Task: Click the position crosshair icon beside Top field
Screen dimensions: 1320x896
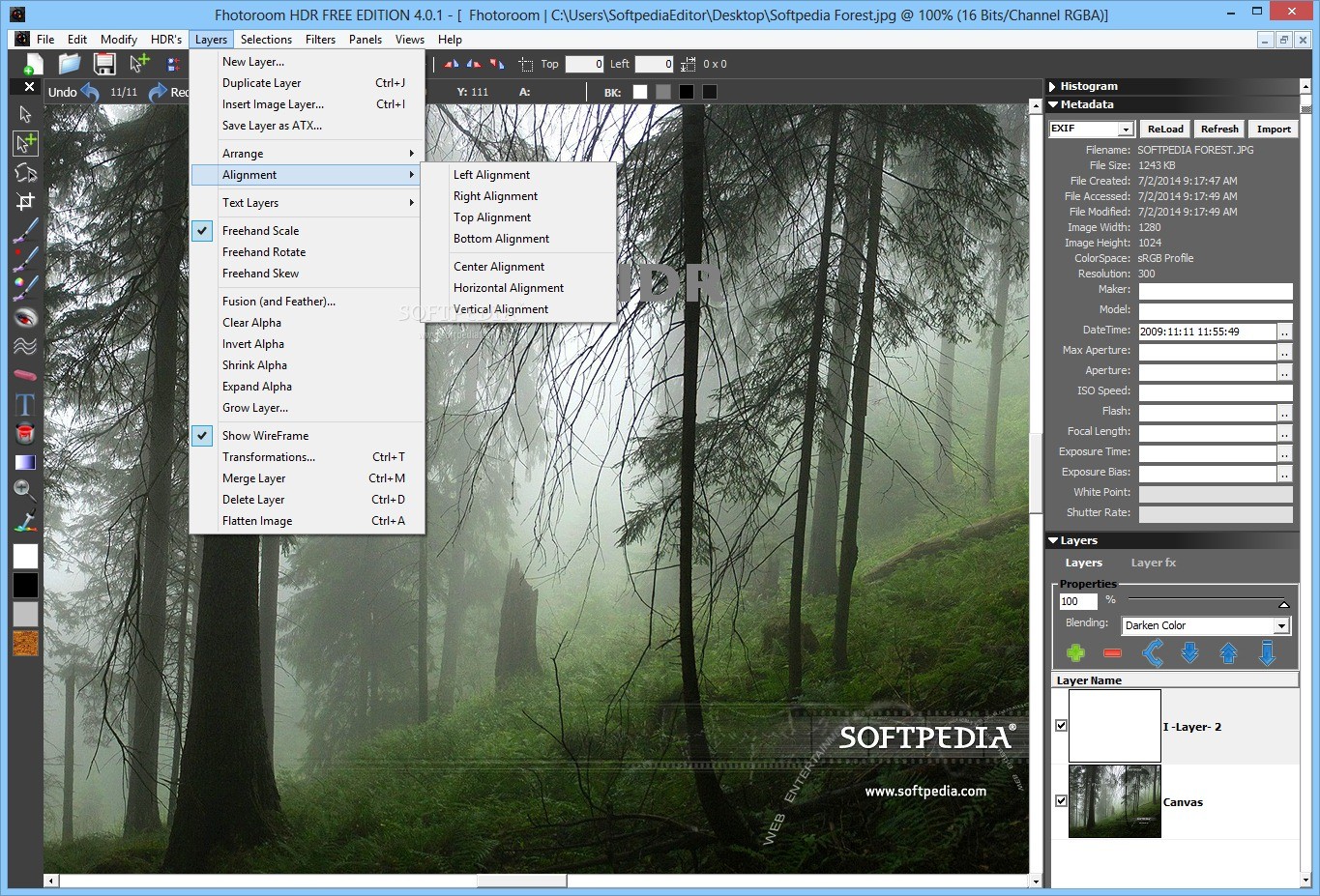Action: click(x=525, y=65)
